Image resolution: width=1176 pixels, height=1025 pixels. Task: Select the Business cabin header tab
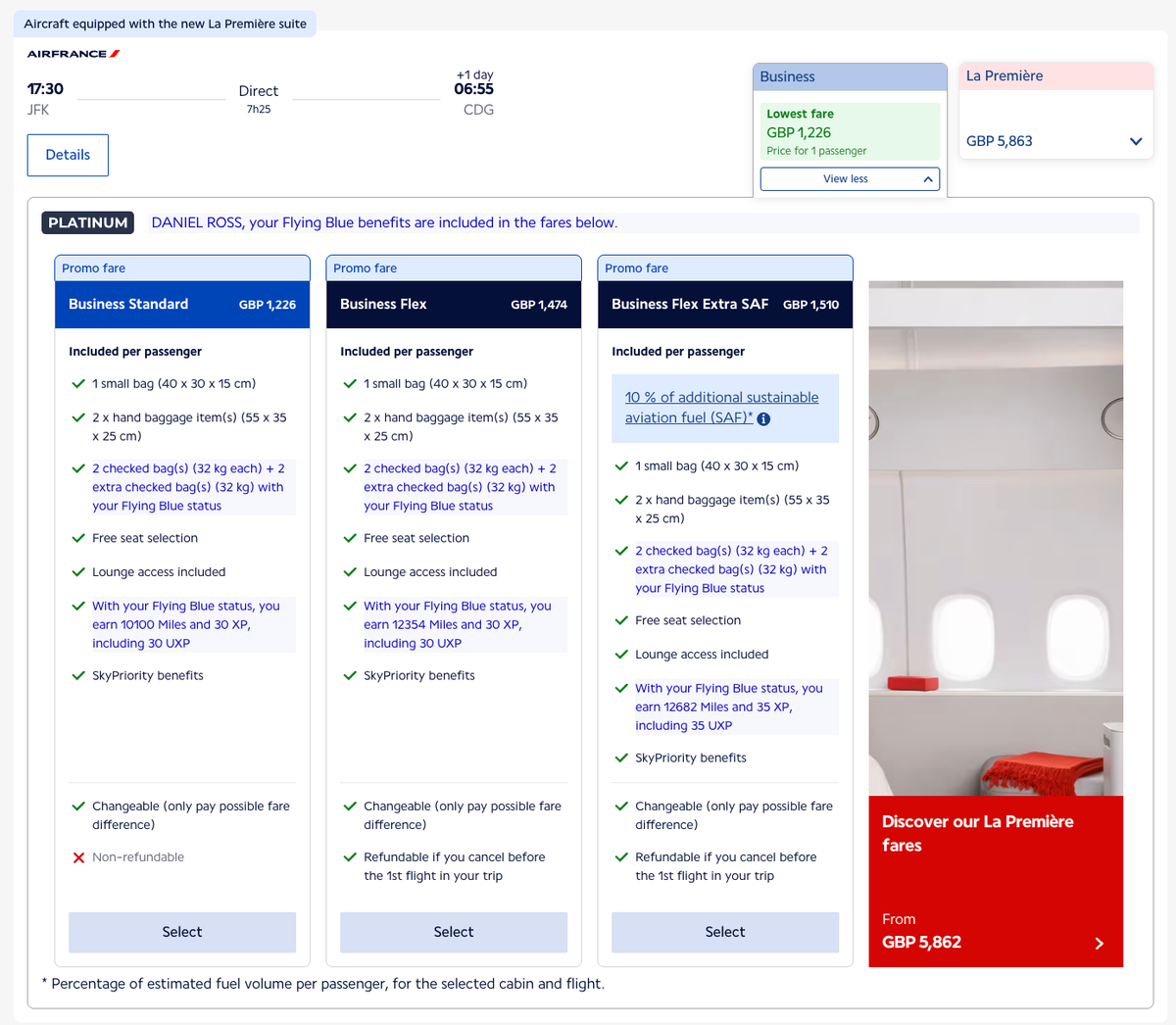coord(849,76)
